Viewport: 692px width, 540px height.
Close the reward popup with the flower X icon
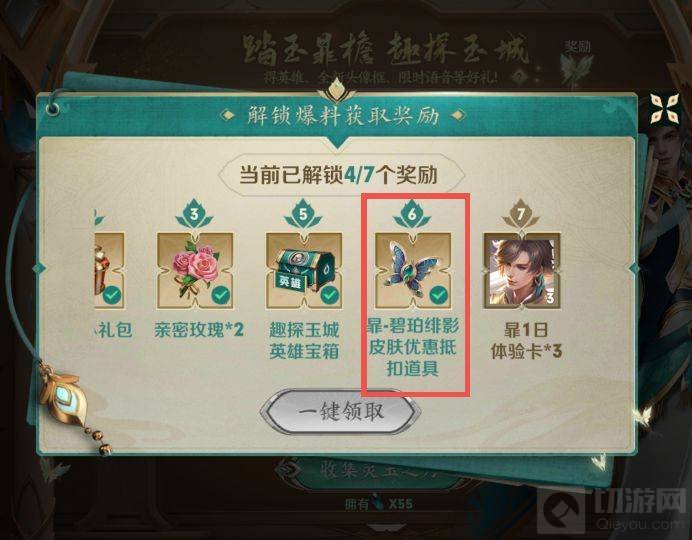pos(664,108)
